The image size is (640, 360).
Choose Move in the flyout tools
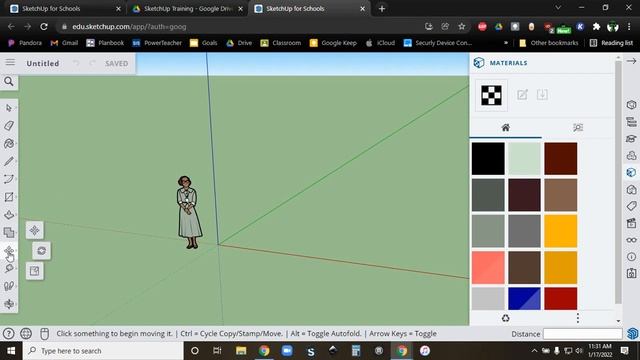[34, 231]
